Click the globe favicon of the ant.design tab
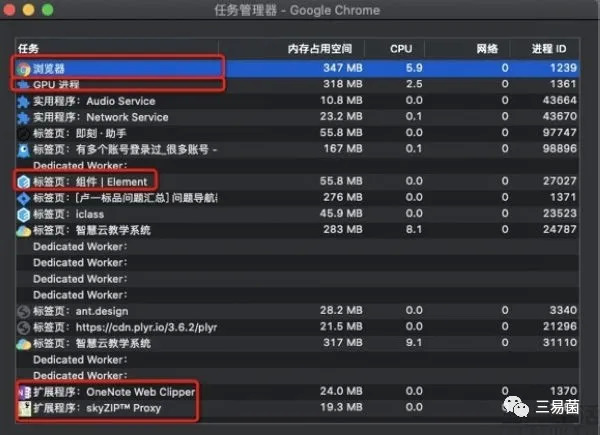Viewport: 600px width, 435px height. click(24, 311)
